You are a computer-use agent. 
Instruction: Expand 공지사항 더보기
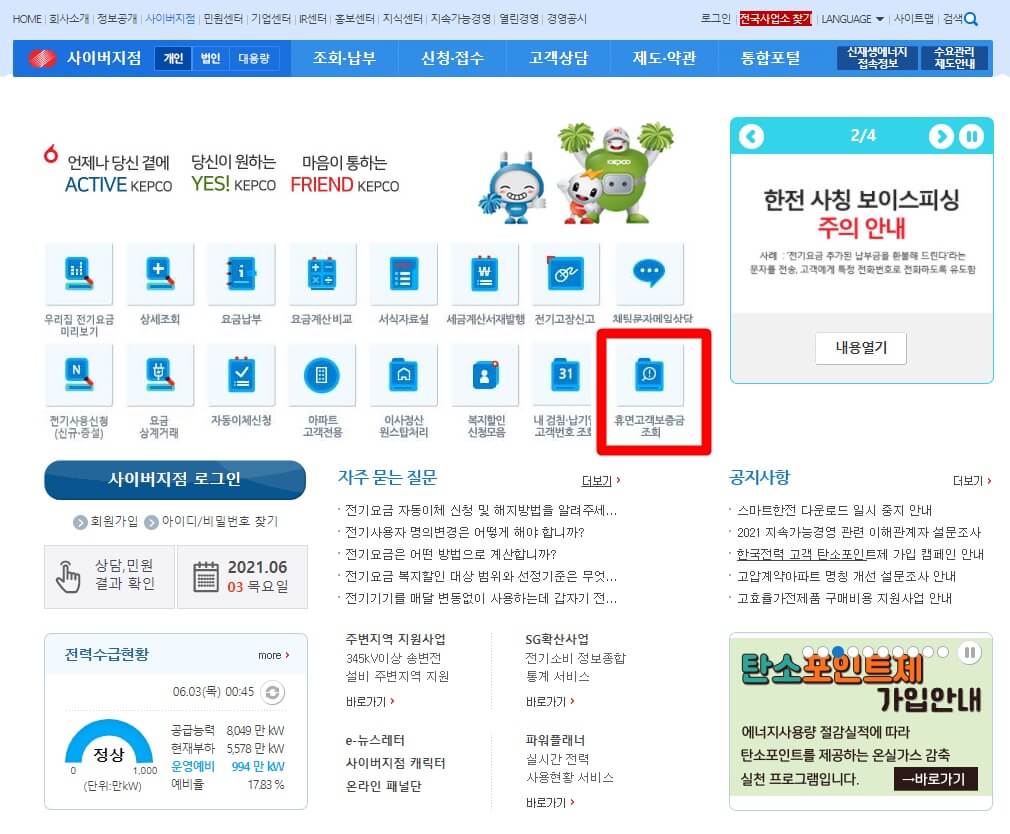coord(971,481)
